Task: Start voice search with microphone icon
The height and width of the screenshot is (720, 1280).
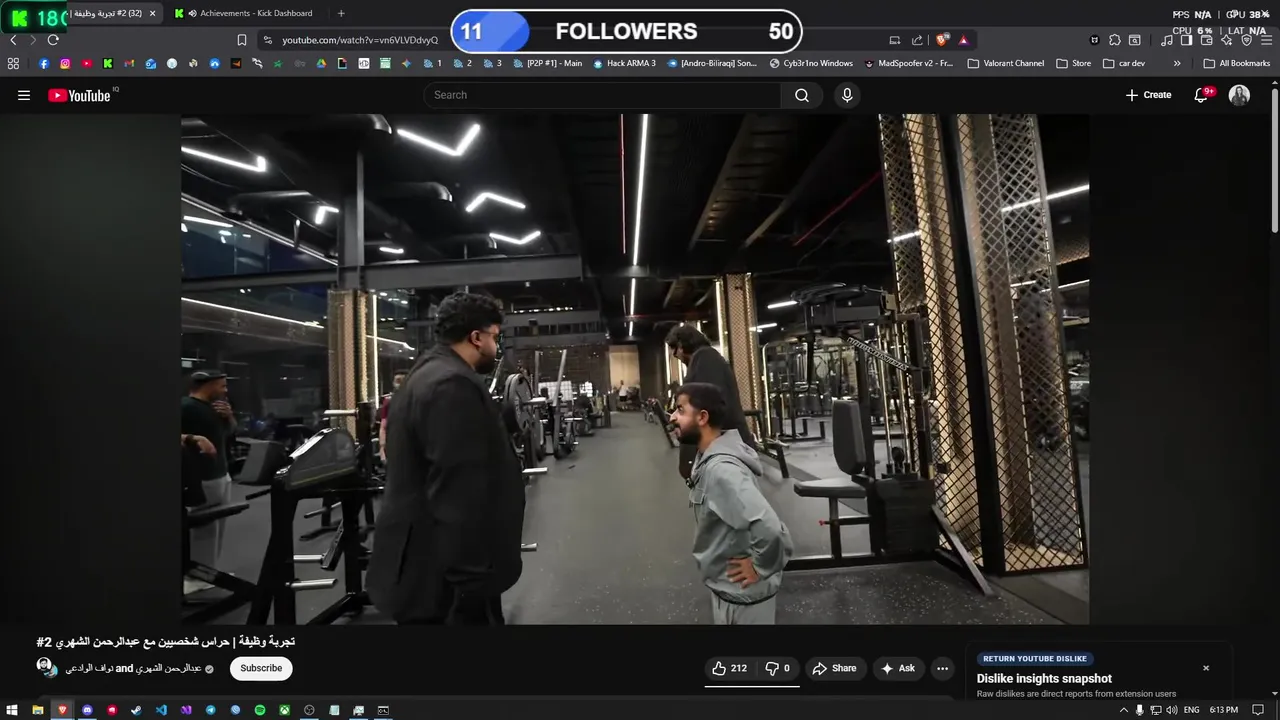Action: (847, 95)
